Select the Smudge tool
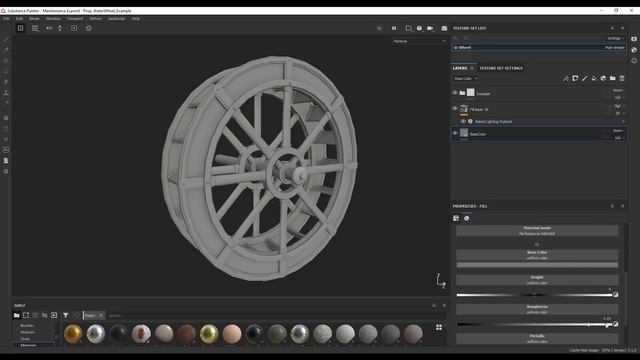This screenshot has height=360, width=640. click(x=6, y=82)
